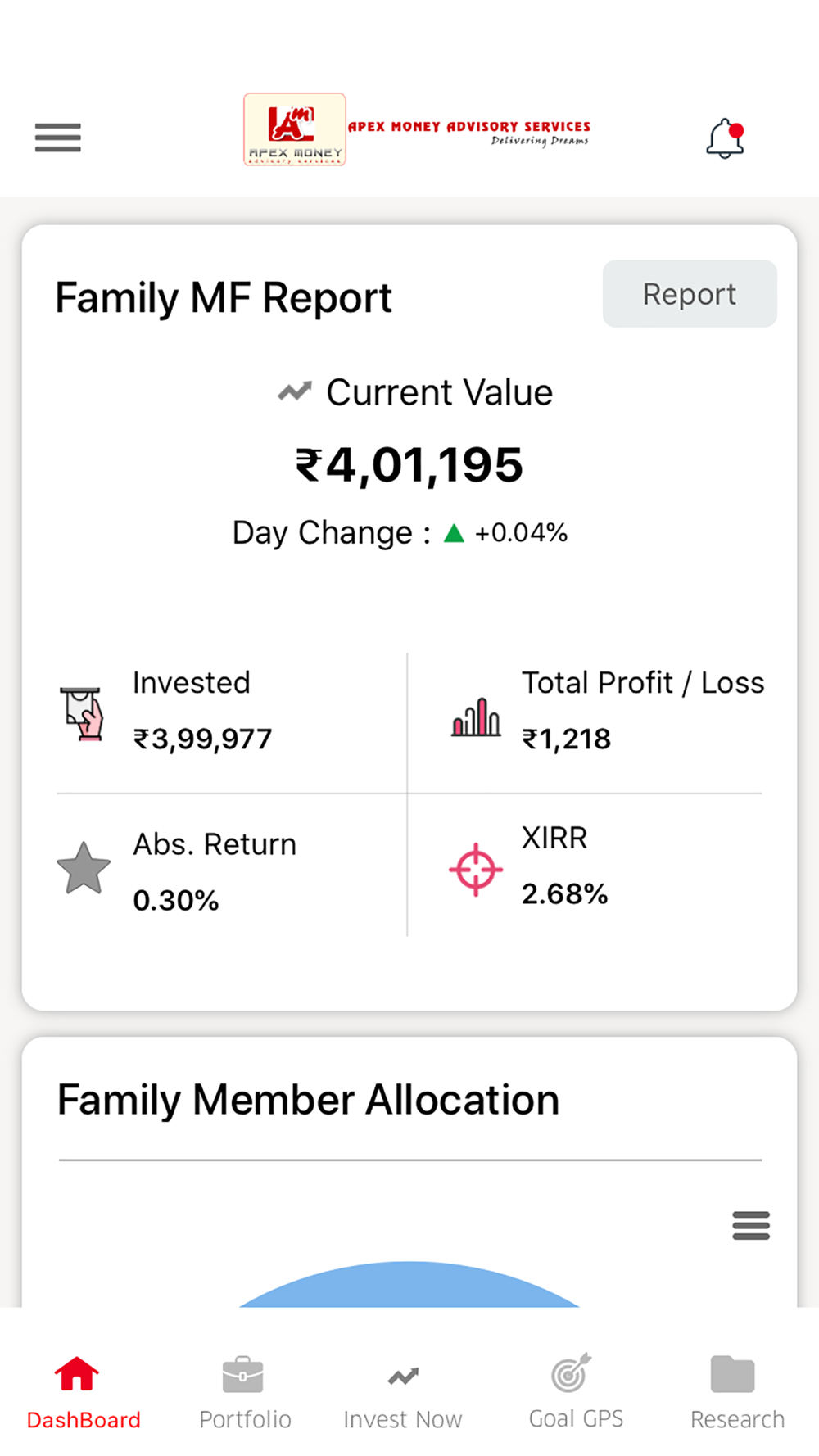The image size is (819, 1456).
Task: Select the blue pie chart slice
Action: 409,1286
